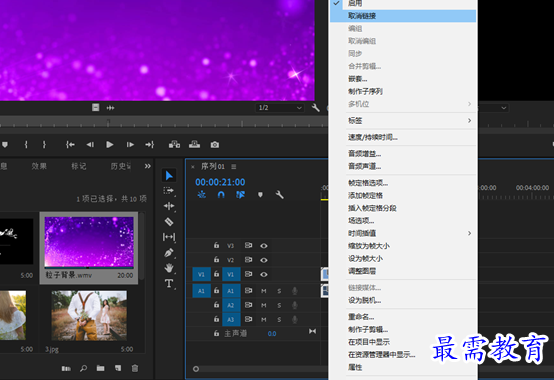Add marker in timeline header

click(x=260, y=195)
